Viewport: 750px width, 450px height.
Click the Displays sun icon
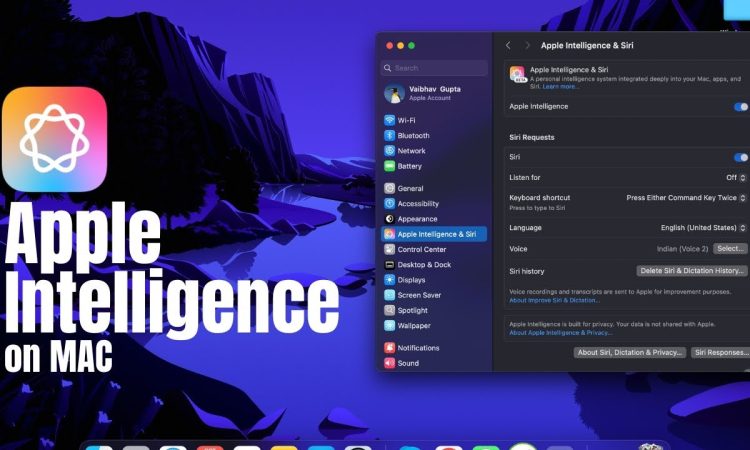point(389,280)
